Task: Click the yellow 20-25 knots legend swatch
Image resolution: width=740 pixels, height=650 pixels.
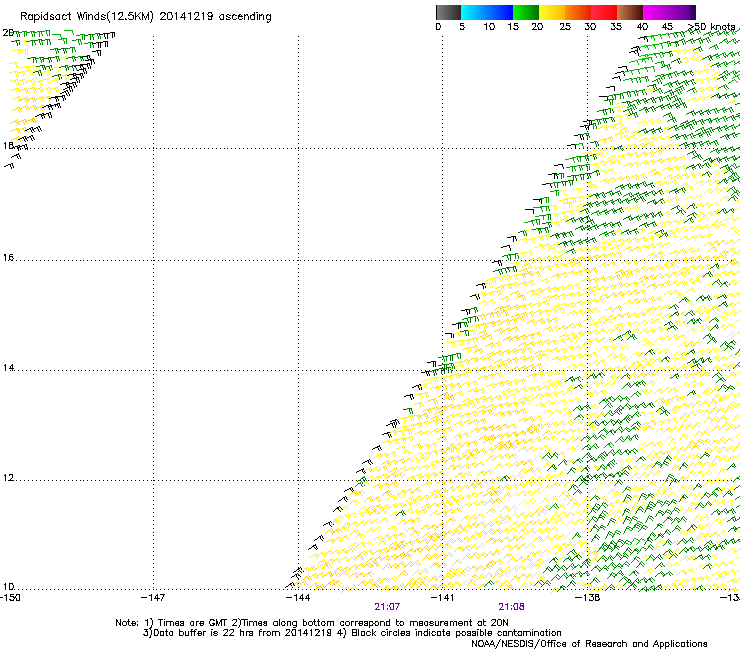Action: pos(552,12)
